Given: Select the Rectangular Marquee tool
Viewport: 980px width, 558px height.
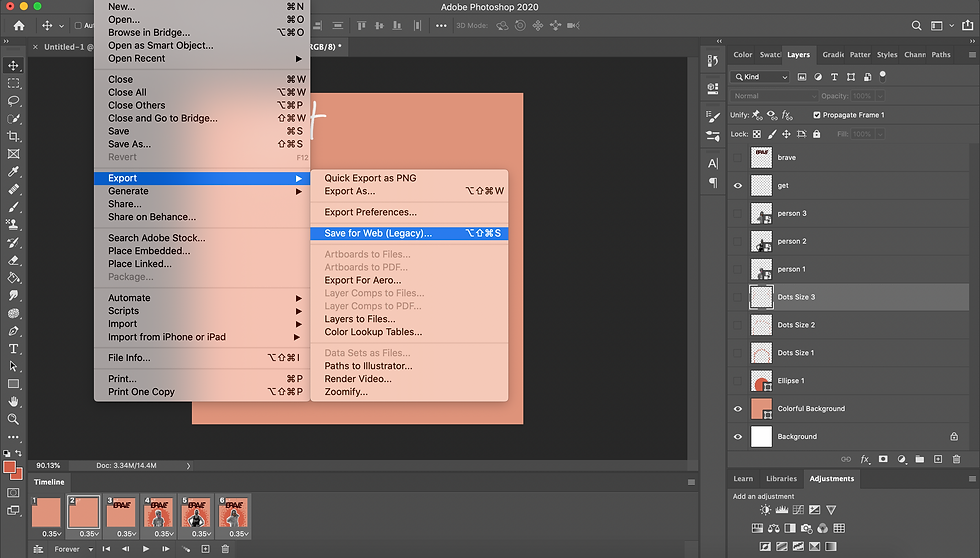Looking at the screenshot, I should click(x=13, y=83).
